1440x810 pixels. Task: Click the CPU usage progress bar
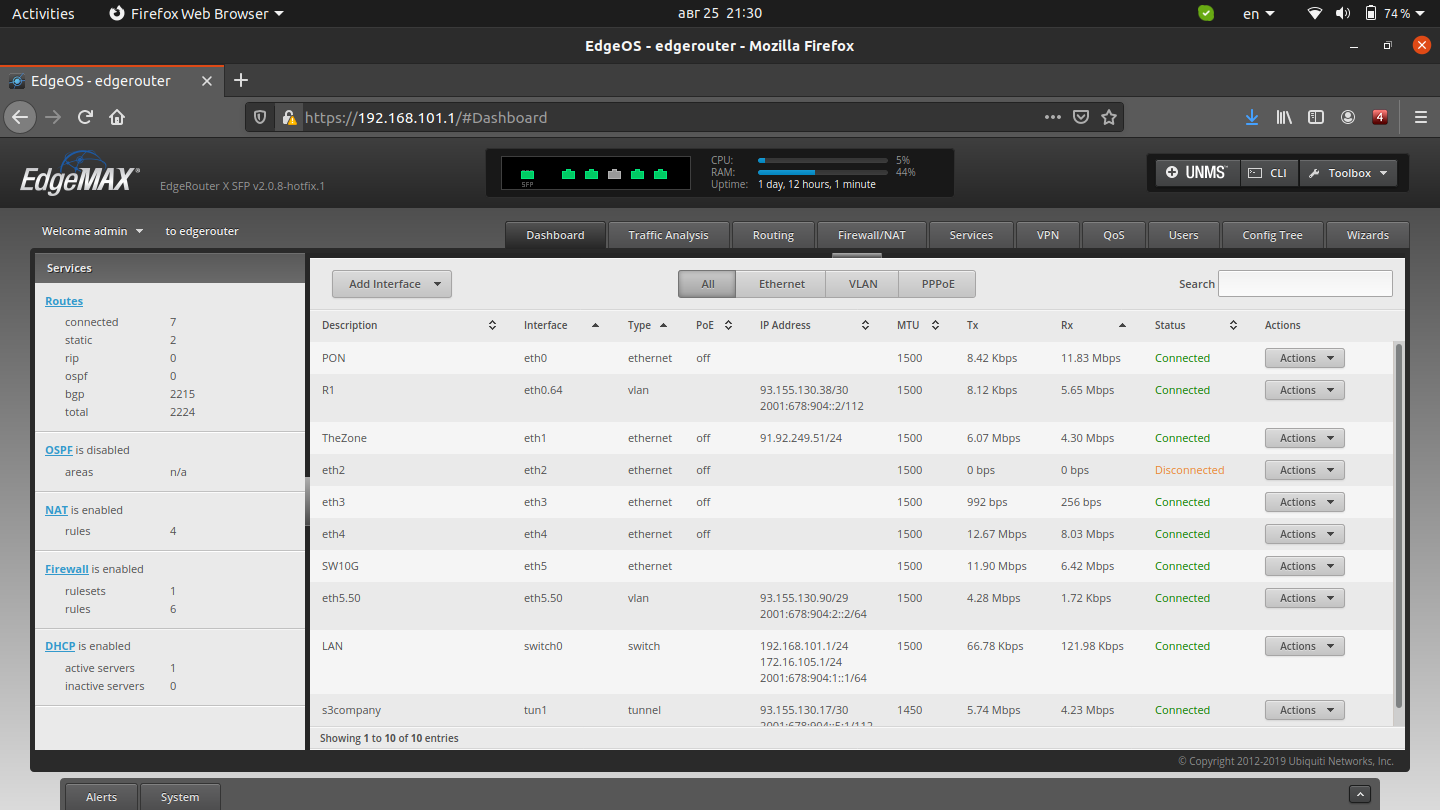point(822,159)
